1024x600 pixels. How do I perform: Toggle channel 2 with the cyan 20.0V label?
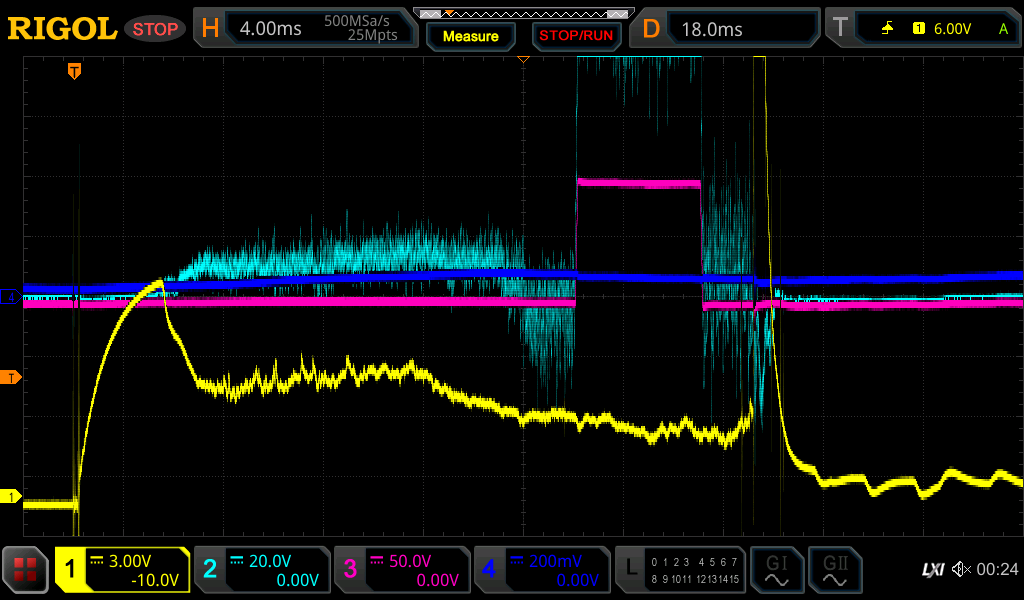(262, 569)
